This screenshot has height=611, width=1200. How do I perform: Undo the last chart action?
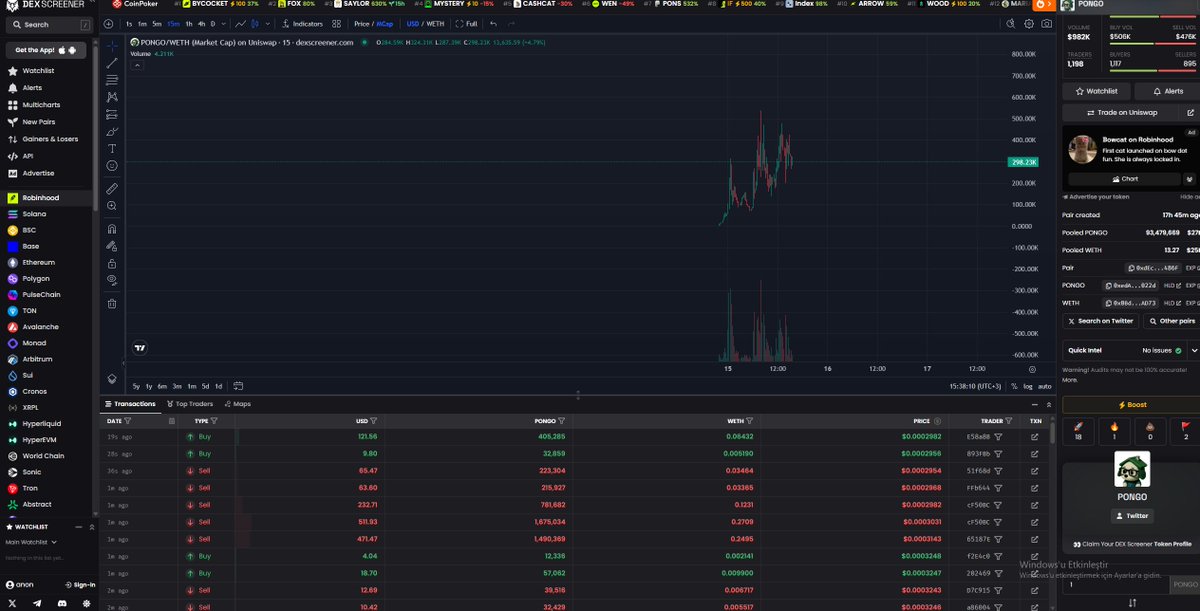pos(493,23)
